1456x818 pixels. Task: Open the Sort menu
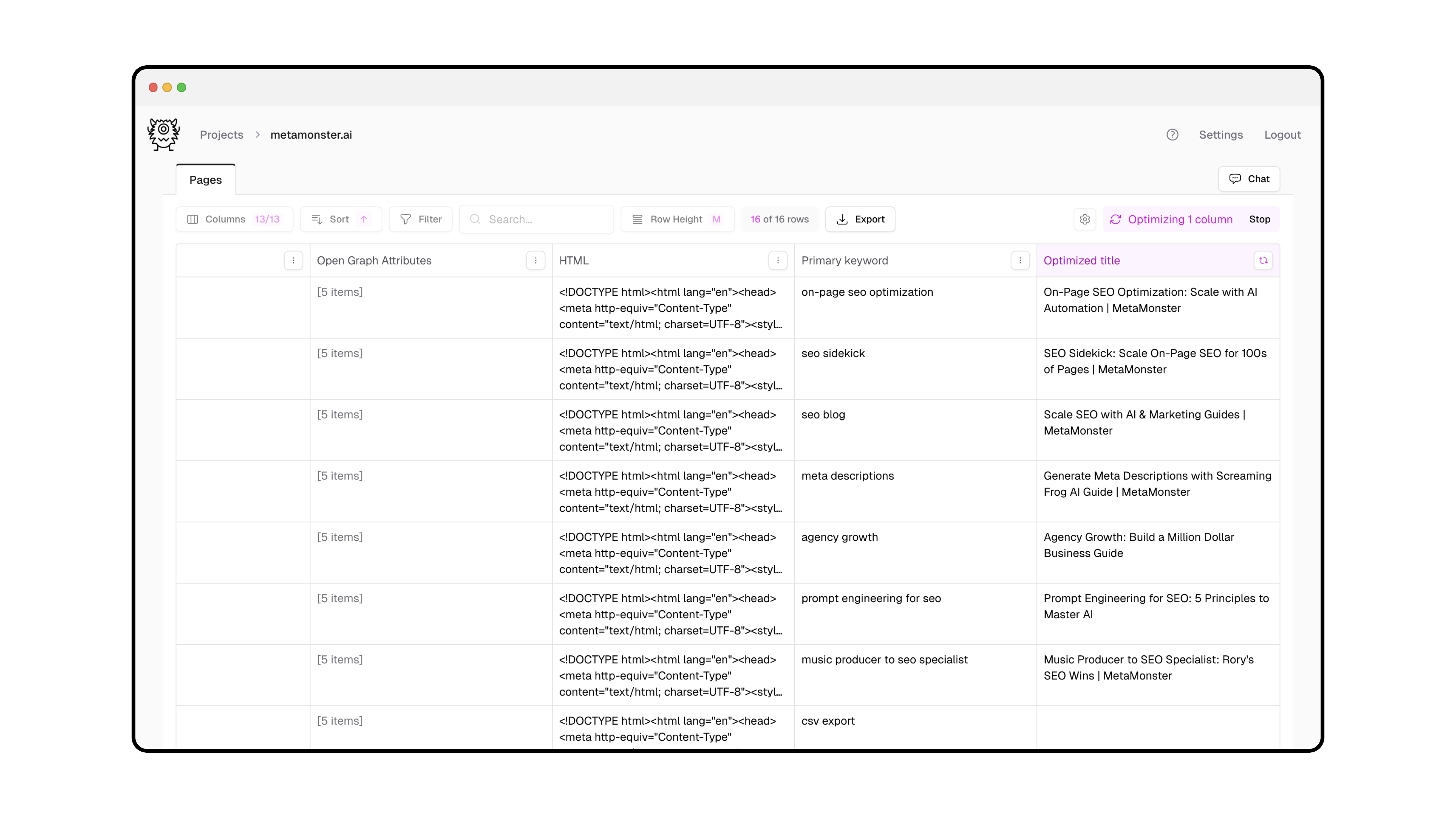tap(341, 219)
